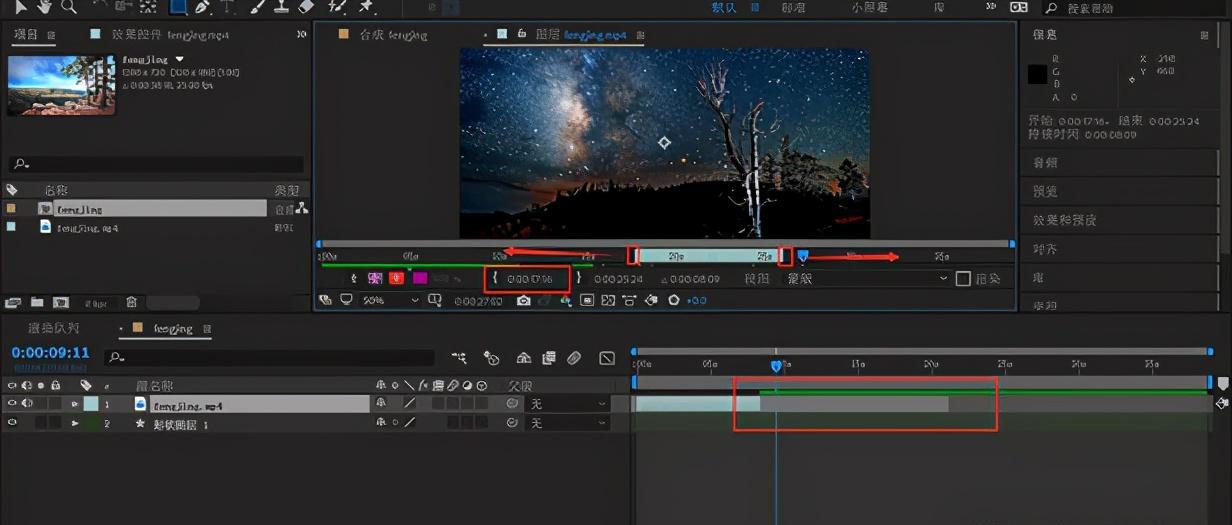Select the active Rectangle shape tool
The image size is (1232, 525).
pos(177,7)
